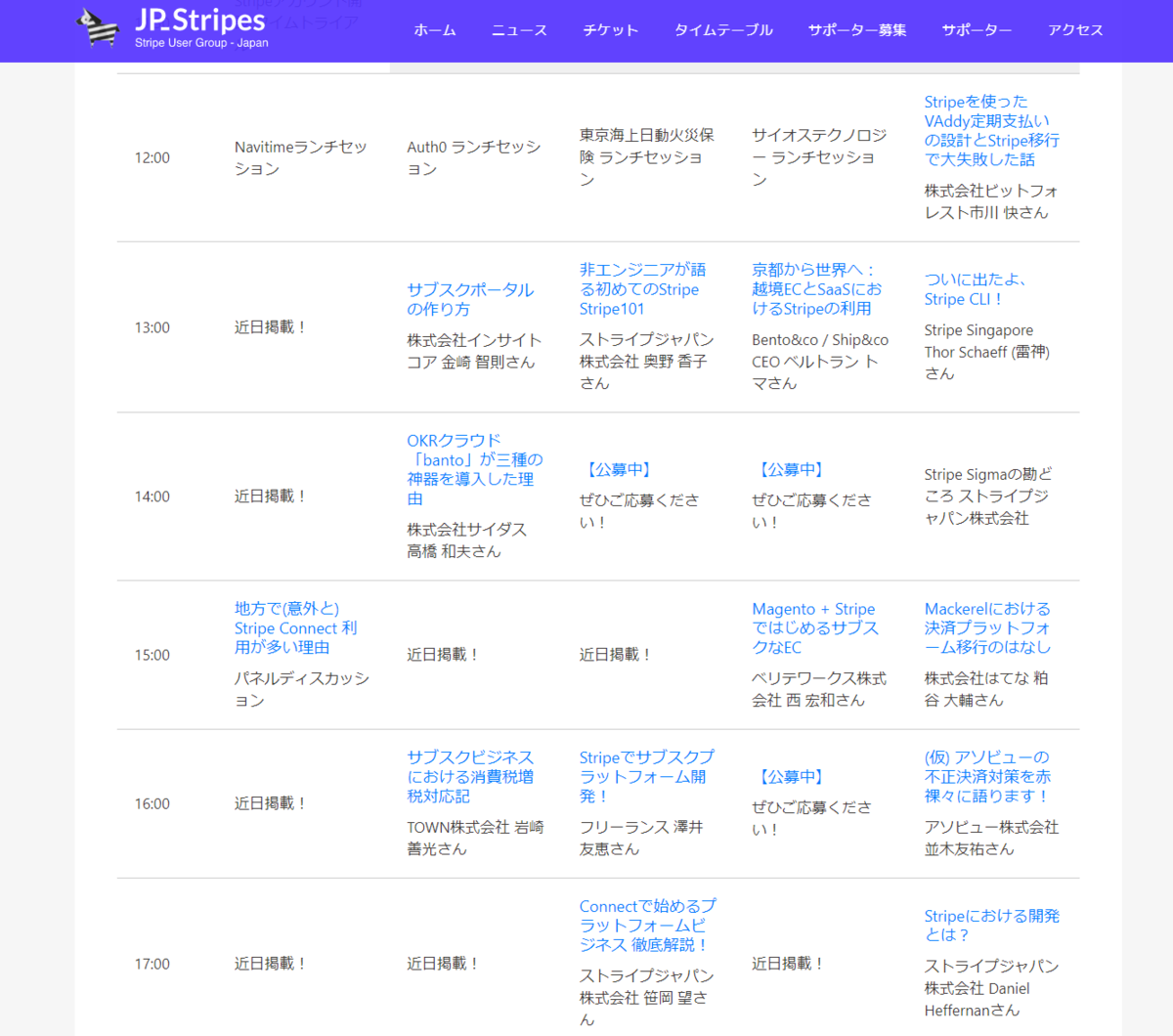This screenshot has height=1036, width=1173.
Task: Click Stripe Sigmaの勘どころ session text
Action: click(988, 496)
